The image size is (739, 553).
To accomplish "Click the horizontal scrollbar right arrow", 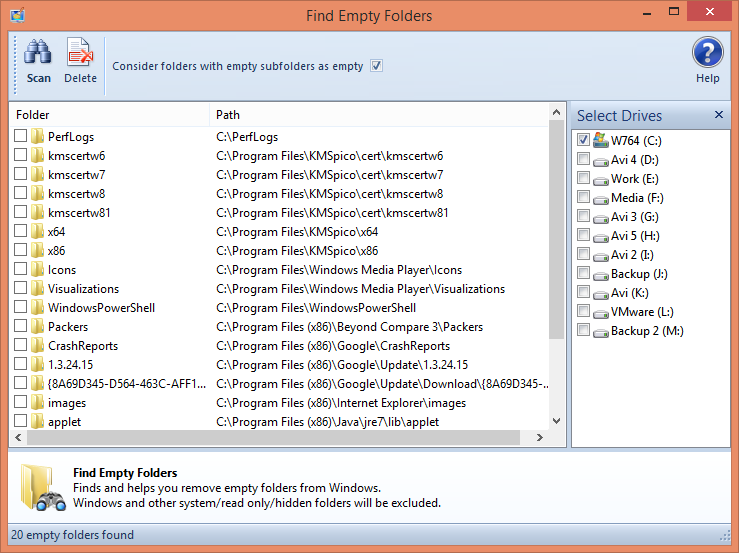I will tap(540, 437).
